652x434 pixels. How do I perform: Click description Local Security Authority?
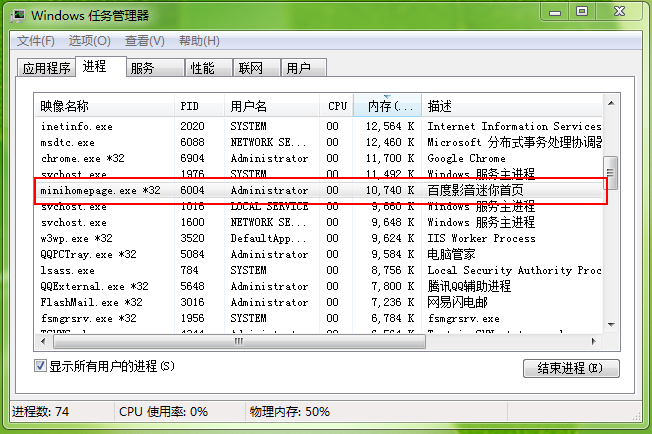pos(514,270)
